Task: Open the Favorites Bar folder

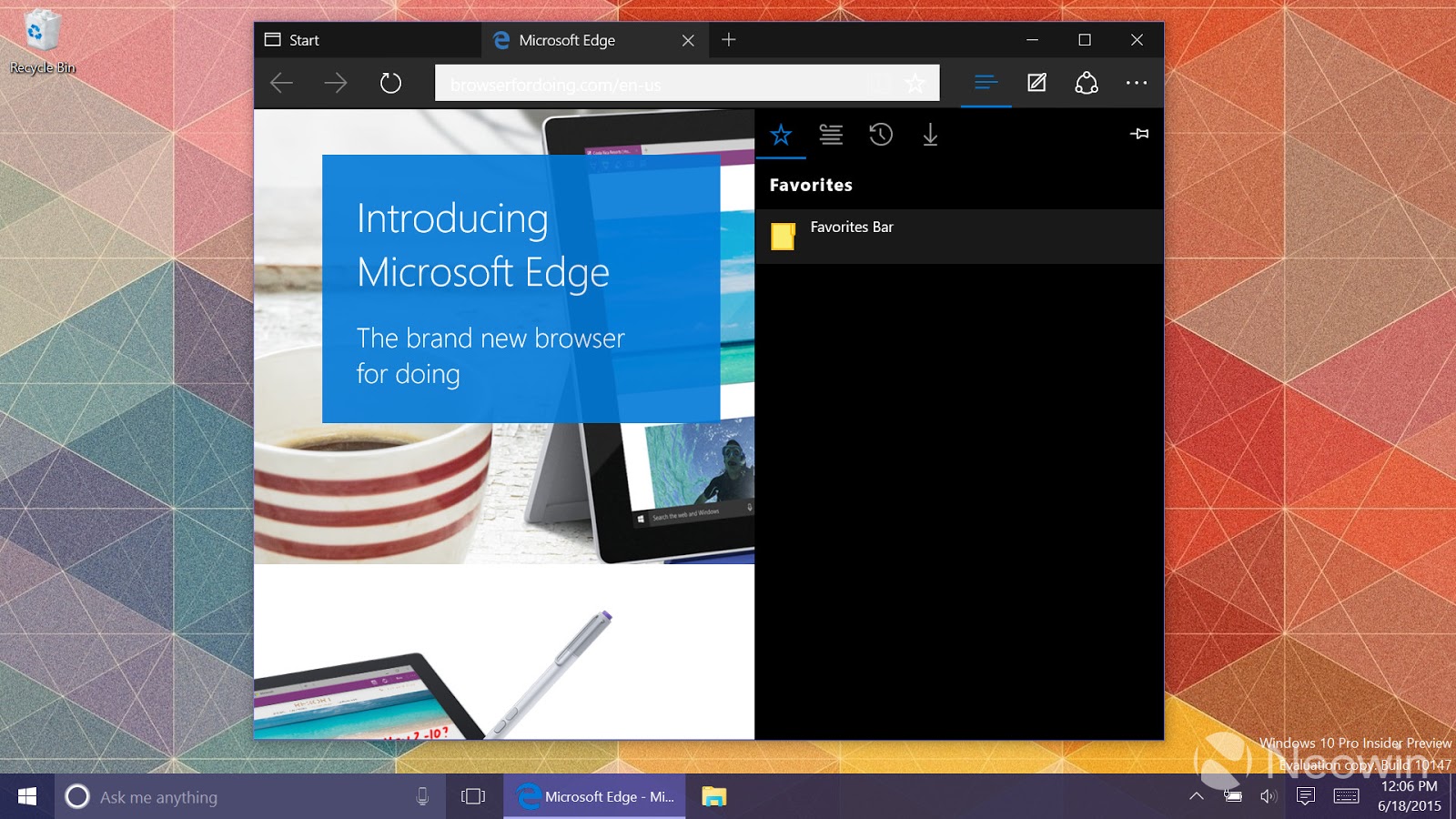Action: tap(959, 237)
